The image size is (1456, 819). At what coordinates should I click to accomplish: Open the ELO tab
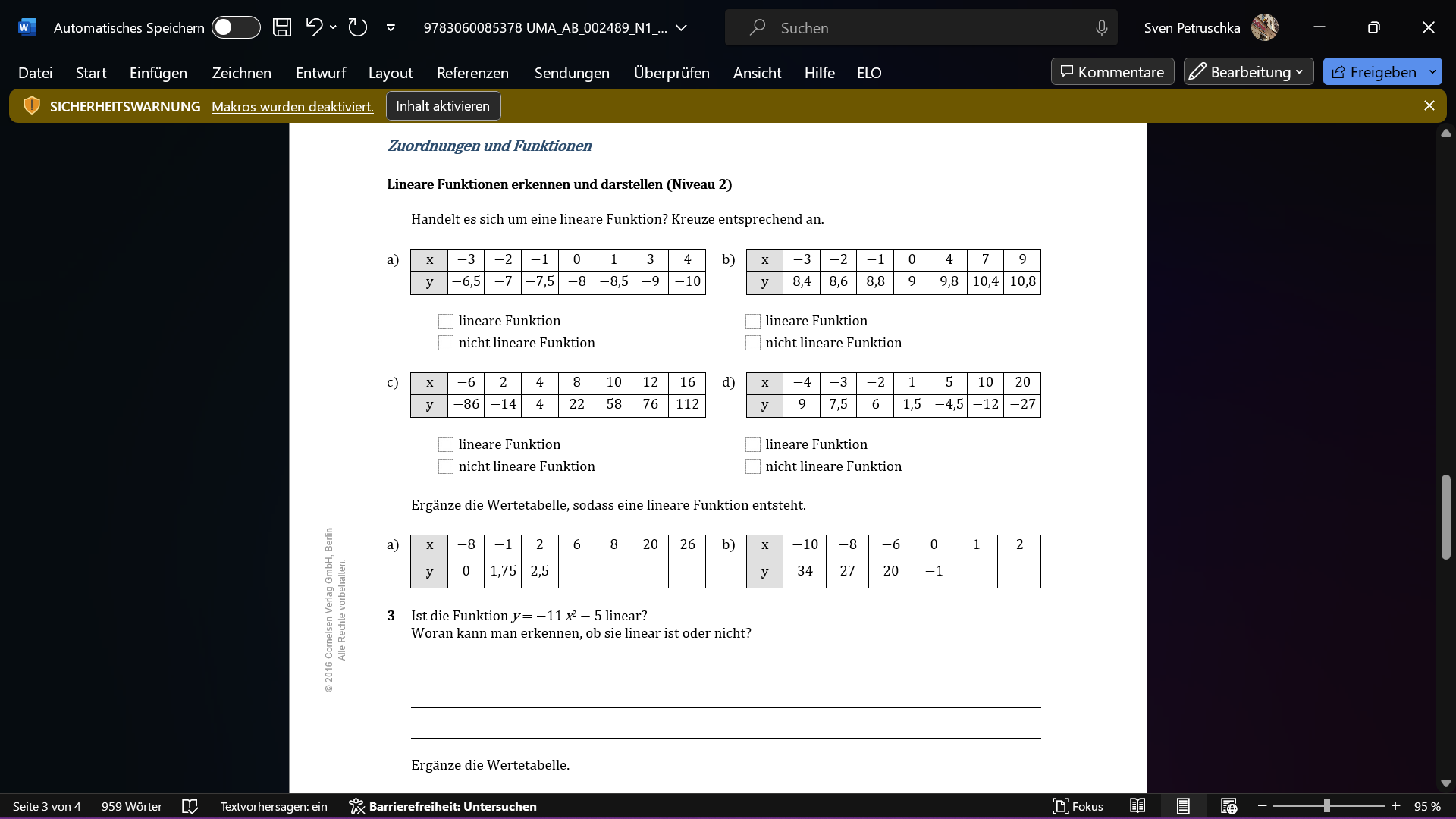pos(869,72)
